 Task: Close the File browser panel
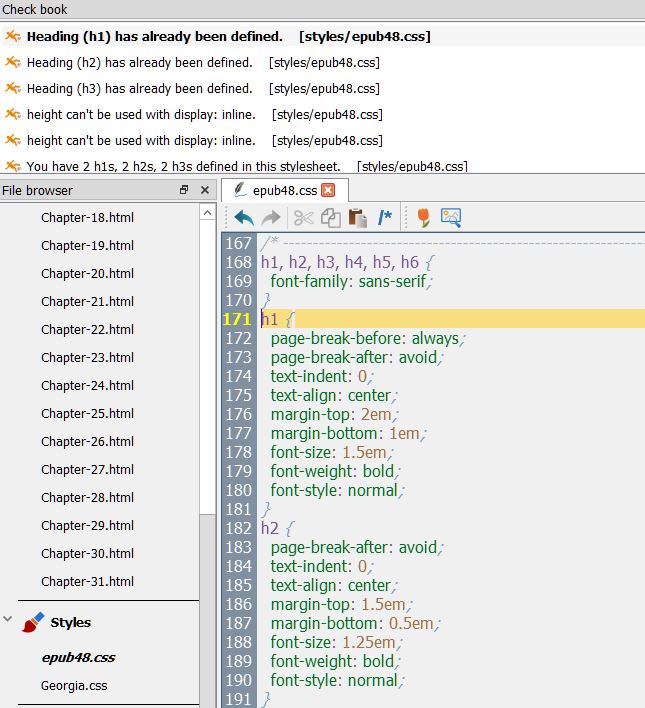[x=205, y=190]
